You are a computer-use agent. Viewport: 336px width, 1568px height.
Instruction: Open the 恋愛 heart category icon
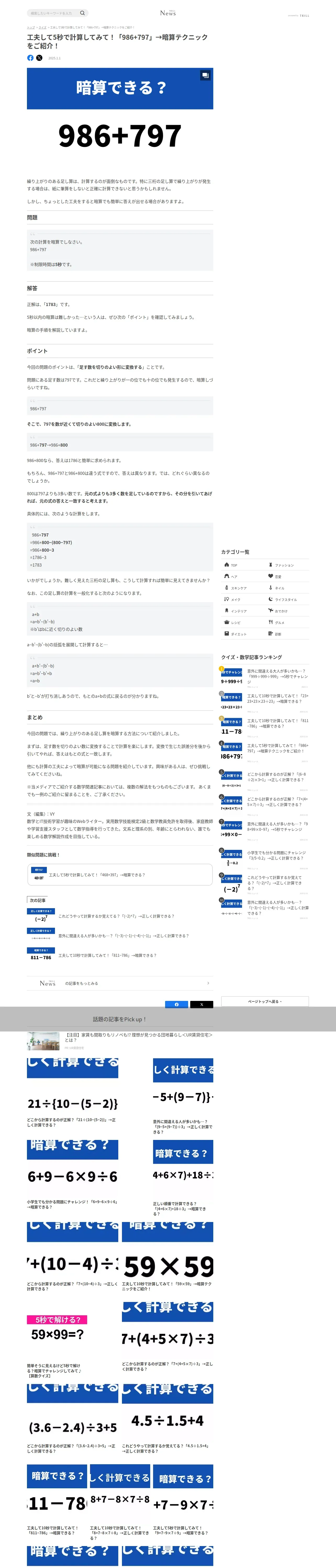pyautogui.click(x=271, y=576)
